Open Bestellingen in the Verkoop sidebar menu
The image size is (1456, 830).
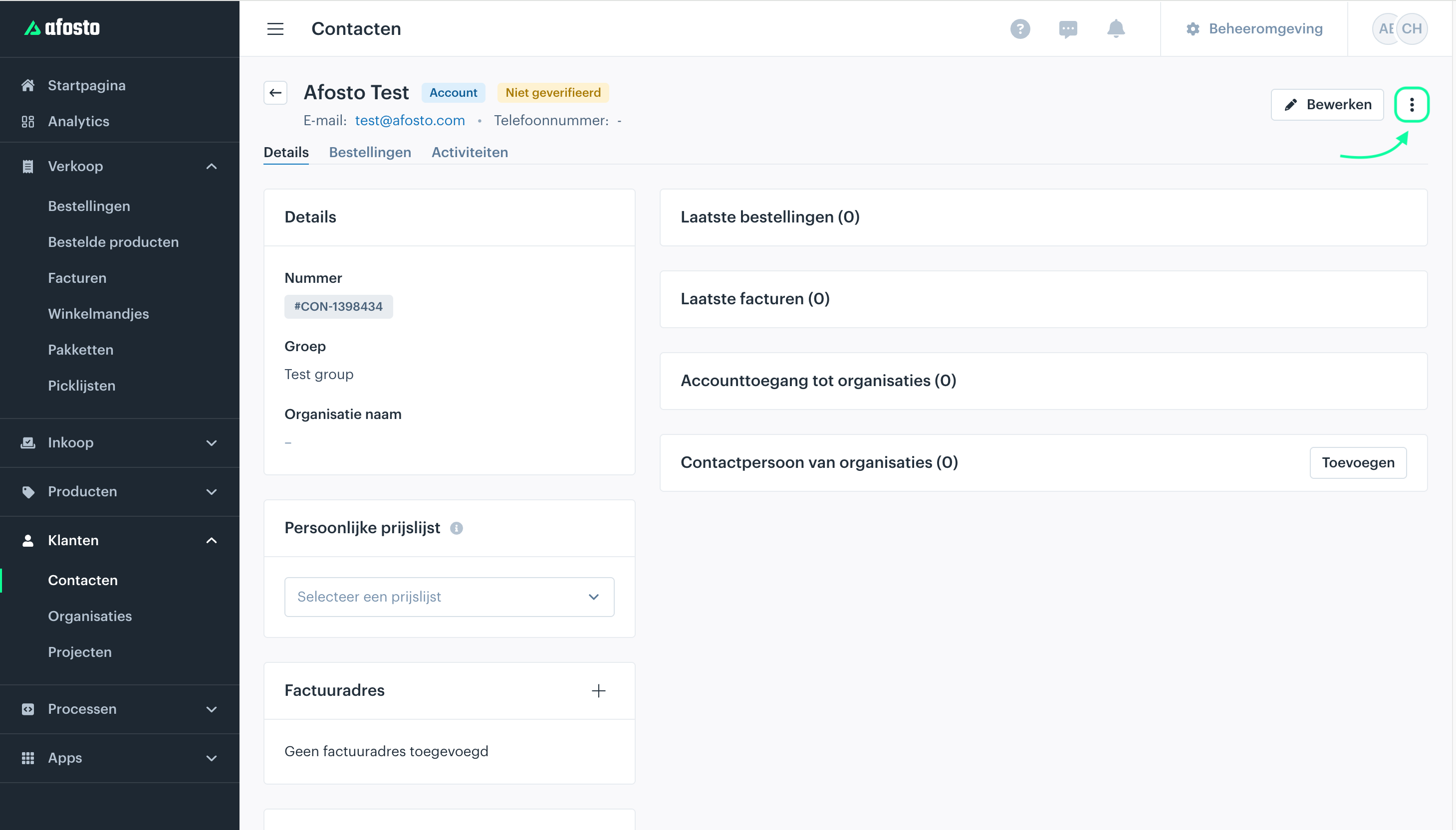click(89, 207)
